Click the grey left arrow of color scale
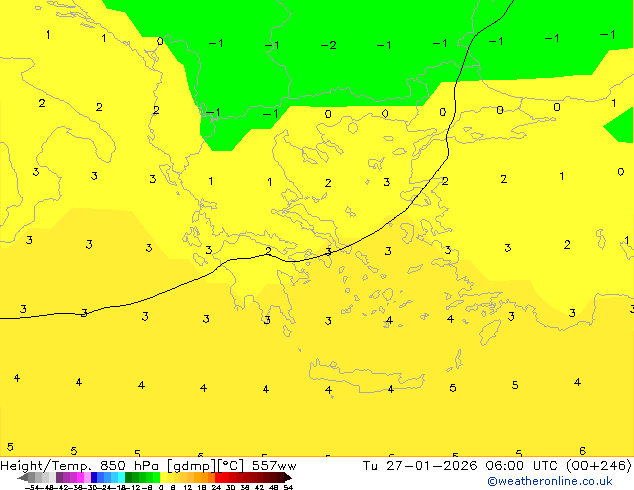This screenshot has width=634, height=490. pos(23,478)
